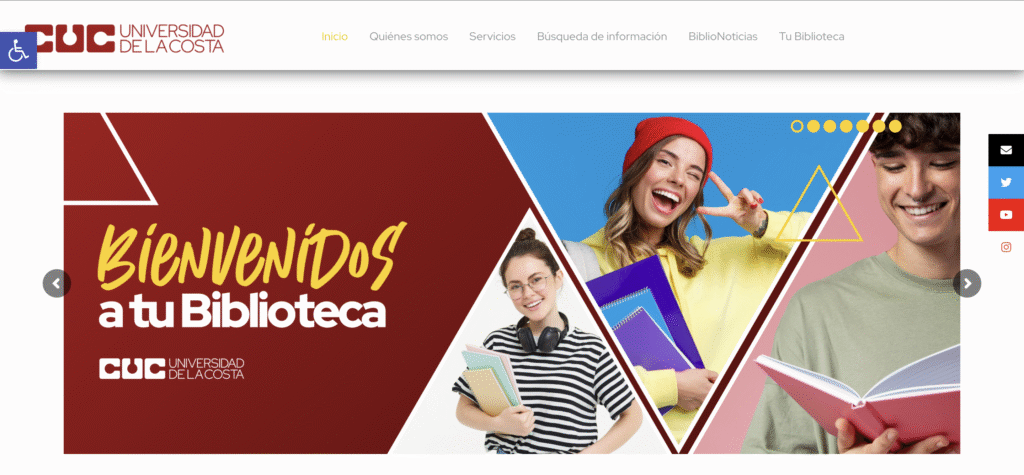The width and height of the screenshot is (1024, 475).
Task: Open the Tu Biblioteca link
Action: [811, 37]
